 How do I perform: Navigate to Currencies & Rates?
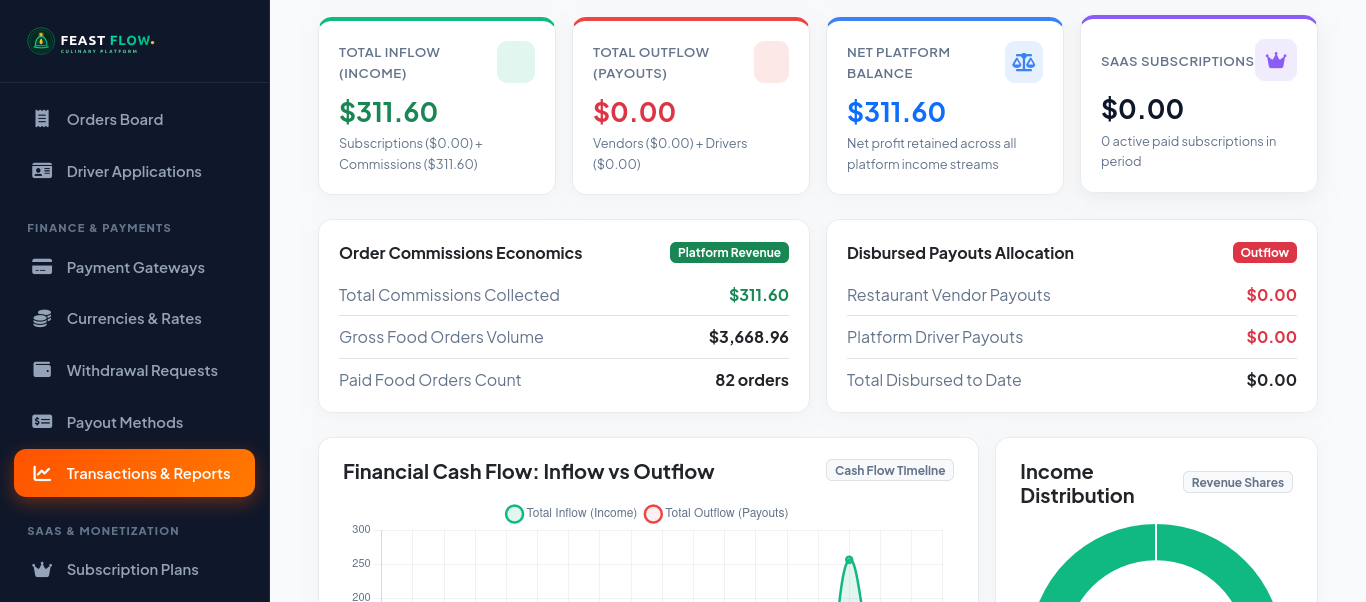pyautogui.click(x=134, y=318)
